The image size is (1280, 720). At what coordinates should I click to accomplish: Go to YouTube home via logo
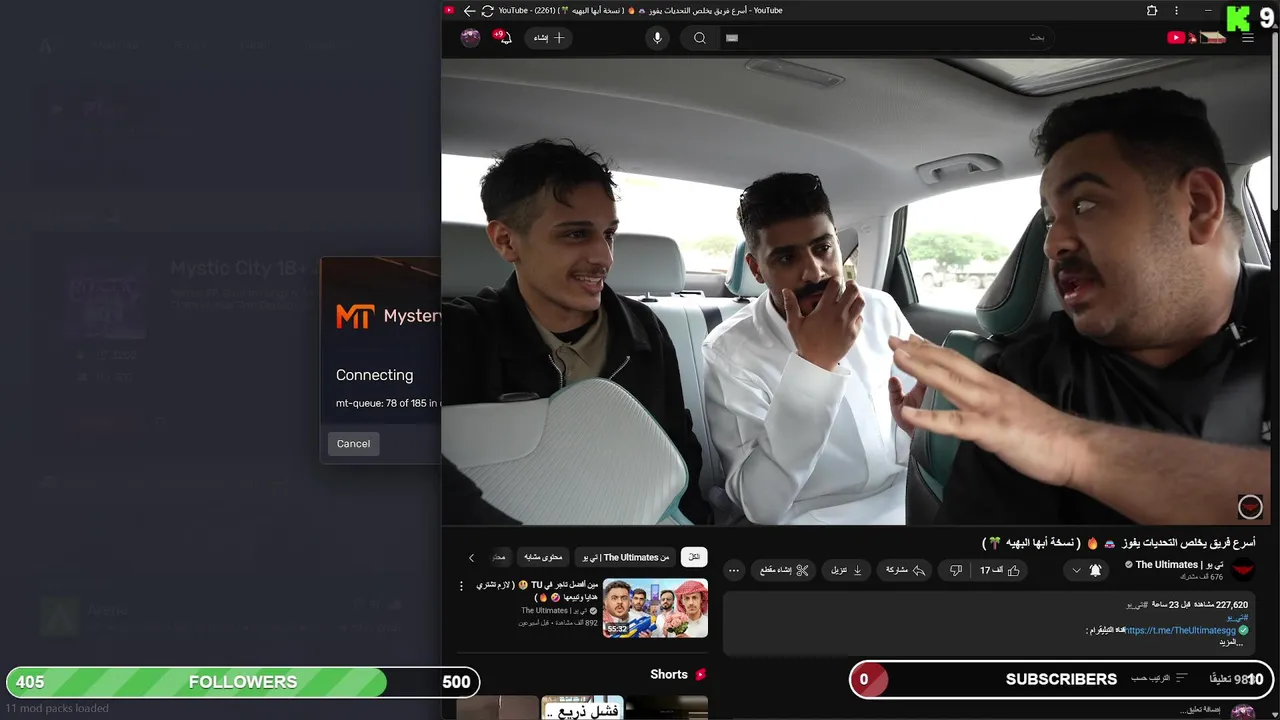pyautogui.click(x=1196, y=38)
